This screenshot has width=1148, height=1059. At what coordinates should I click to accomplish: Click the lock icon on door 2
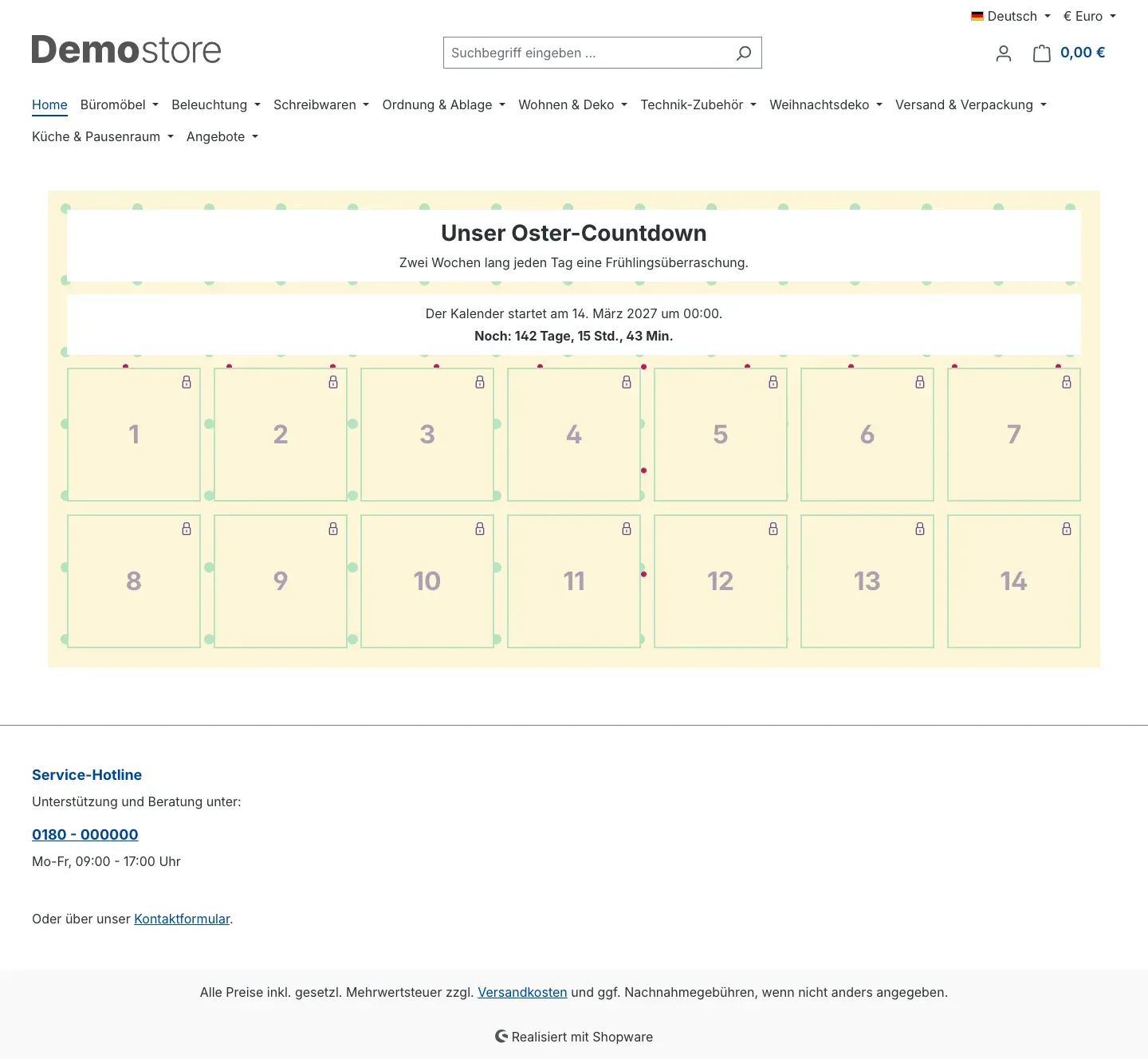[x=333, y=382]
